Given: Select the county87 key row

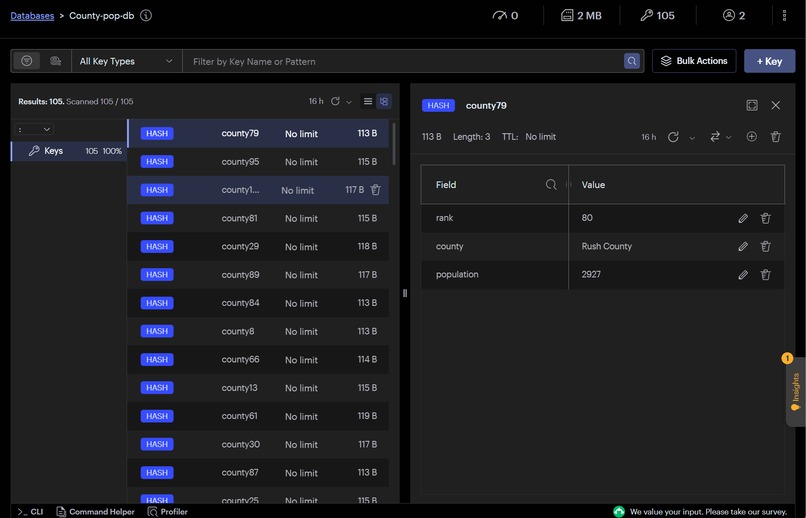Looking at the screenshot, I should click(x=258, y=473).
